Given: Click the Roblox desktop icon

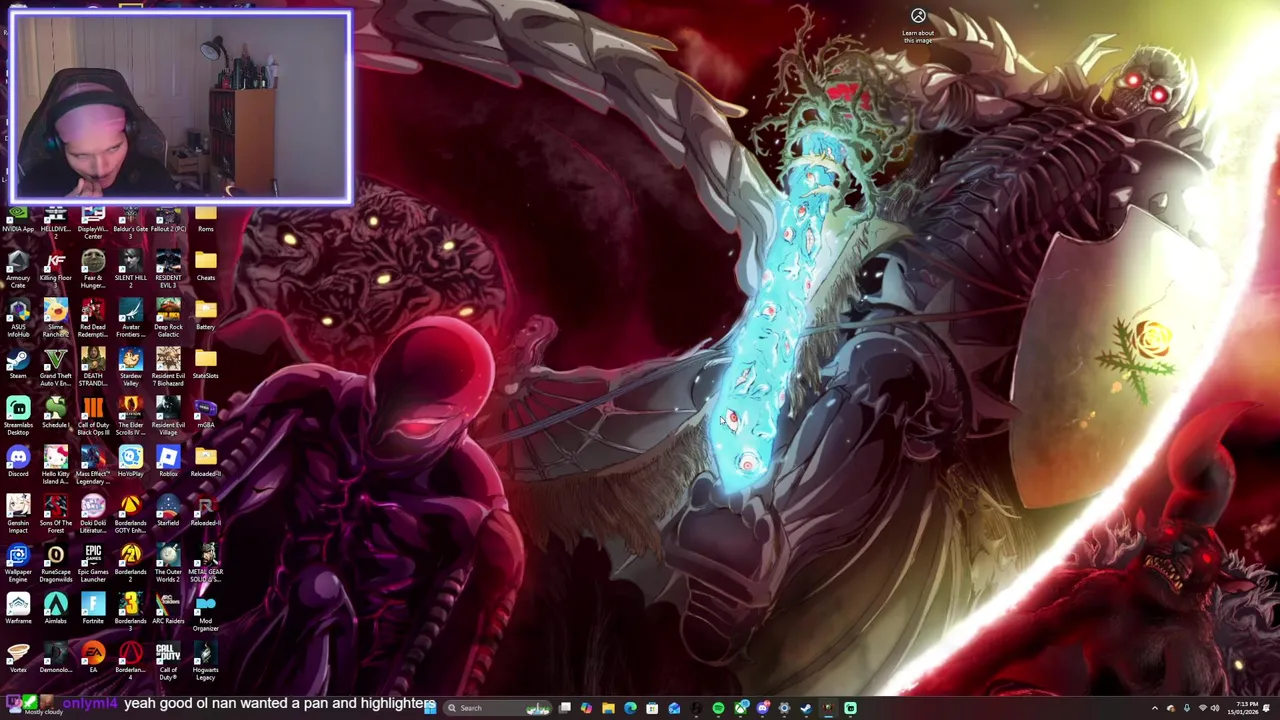Looking at the screenshot, I should coord(168,462).
